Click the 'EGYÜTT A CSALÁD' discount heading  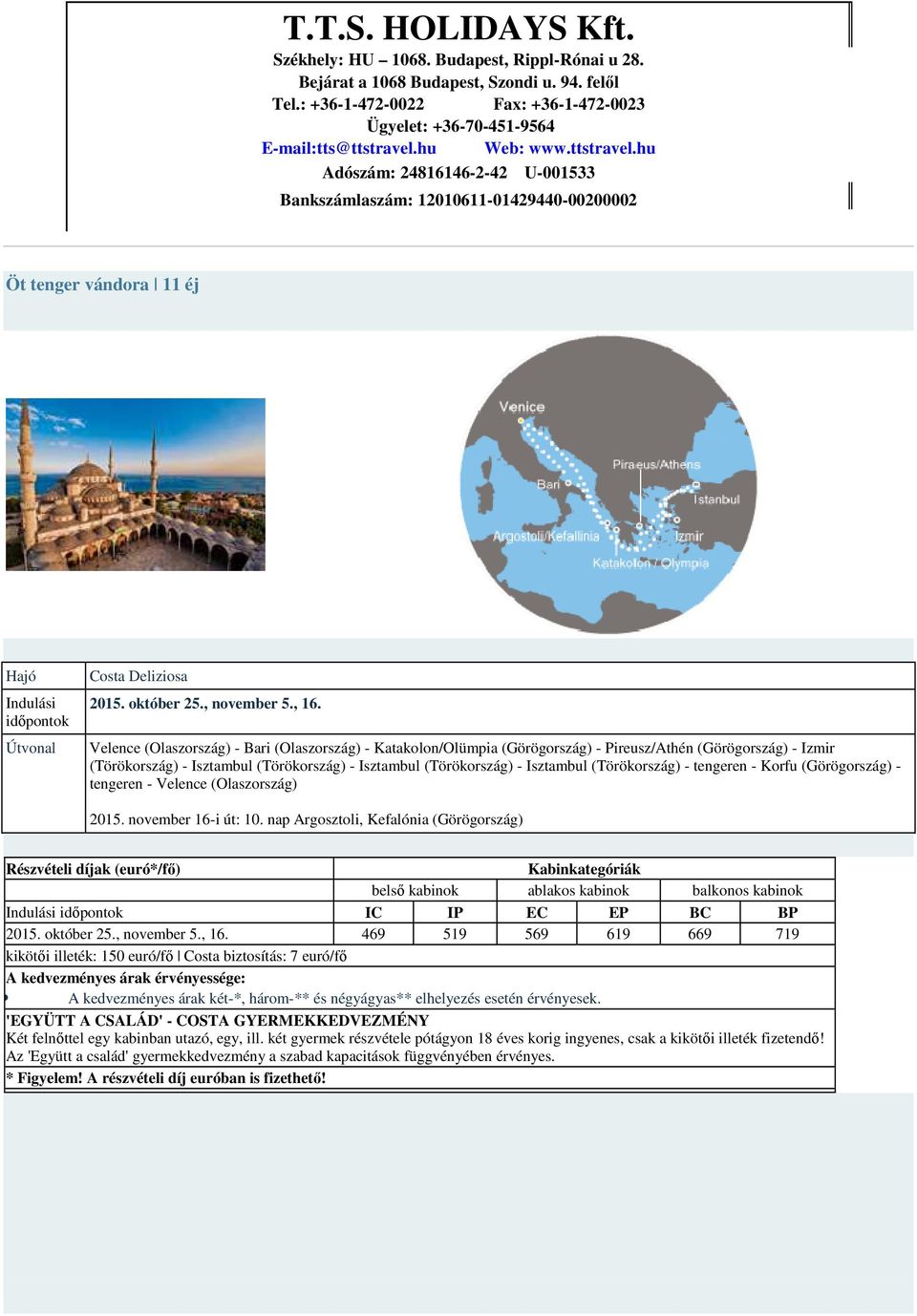(217, 1020)
